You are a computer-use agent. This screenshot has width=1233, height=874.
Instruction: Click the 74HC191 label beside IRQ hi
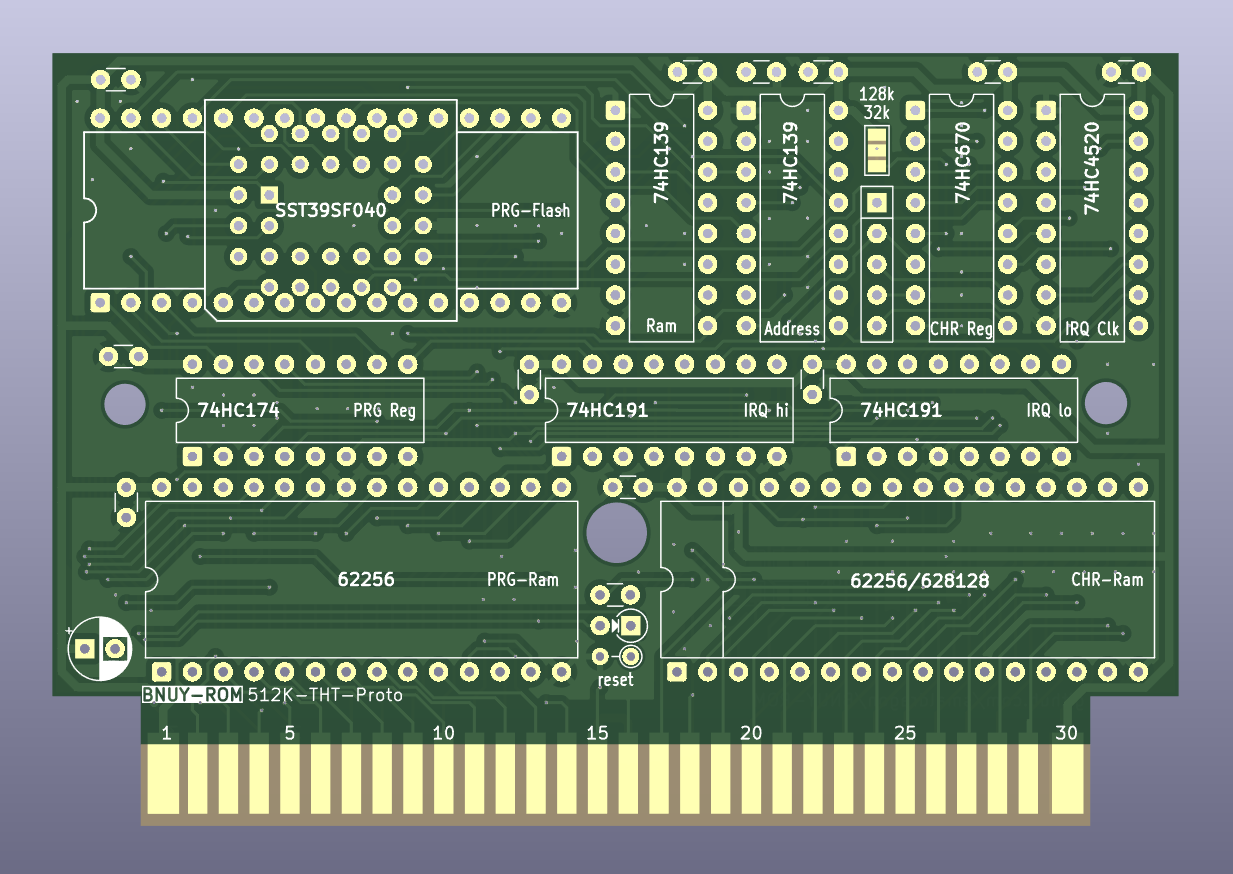click(x=607, y=410)
